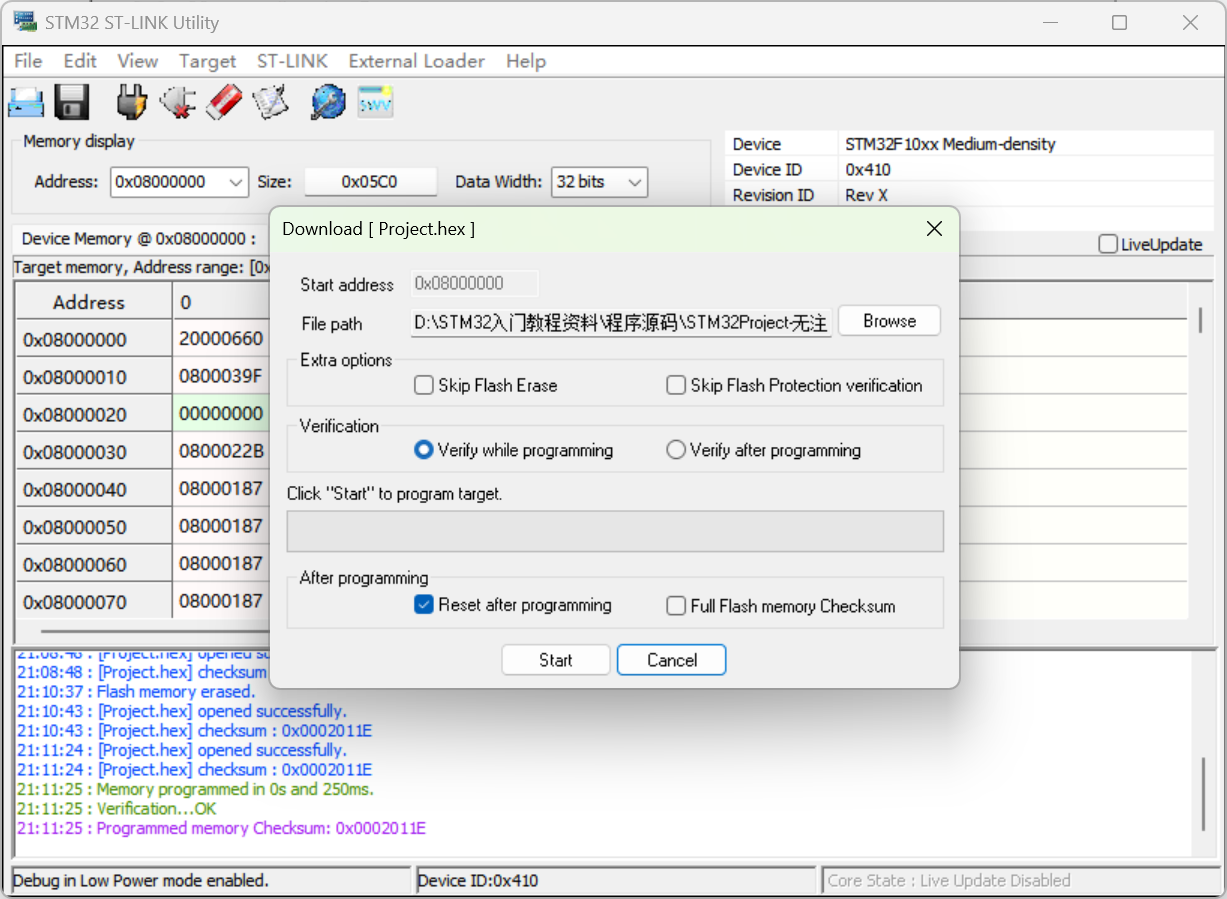Open the Target menu
This screenshot has width=1227, height=899.
[207, 61]
